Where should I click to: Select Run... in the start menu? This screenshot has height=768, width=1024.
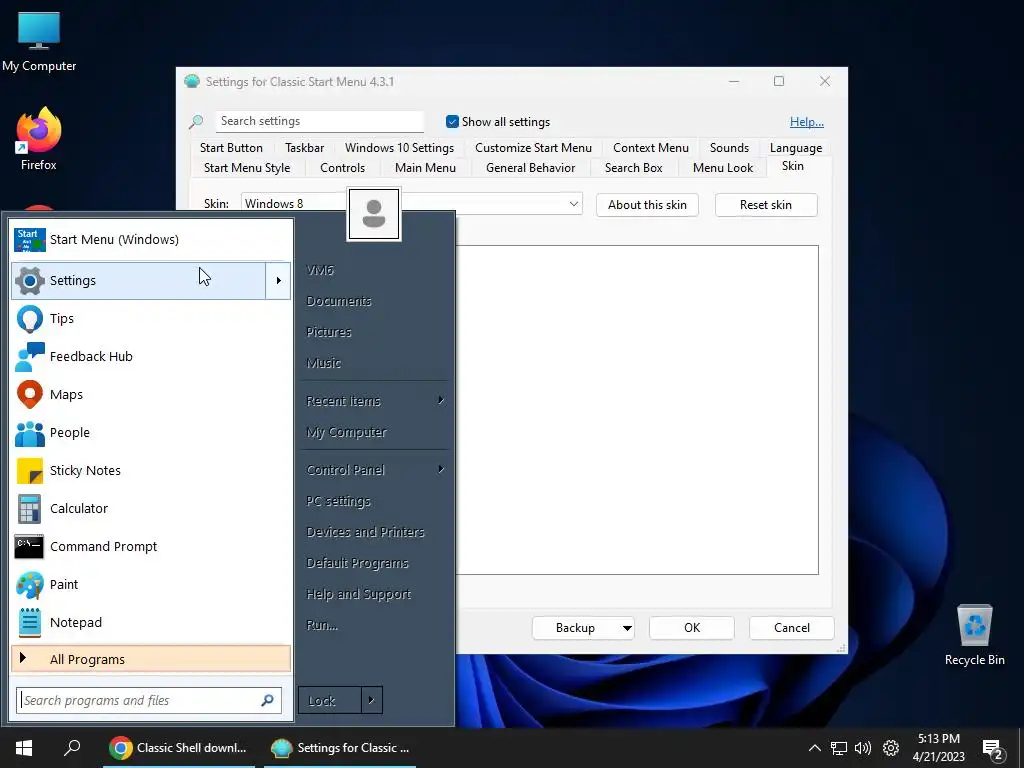tap(375, 625)
